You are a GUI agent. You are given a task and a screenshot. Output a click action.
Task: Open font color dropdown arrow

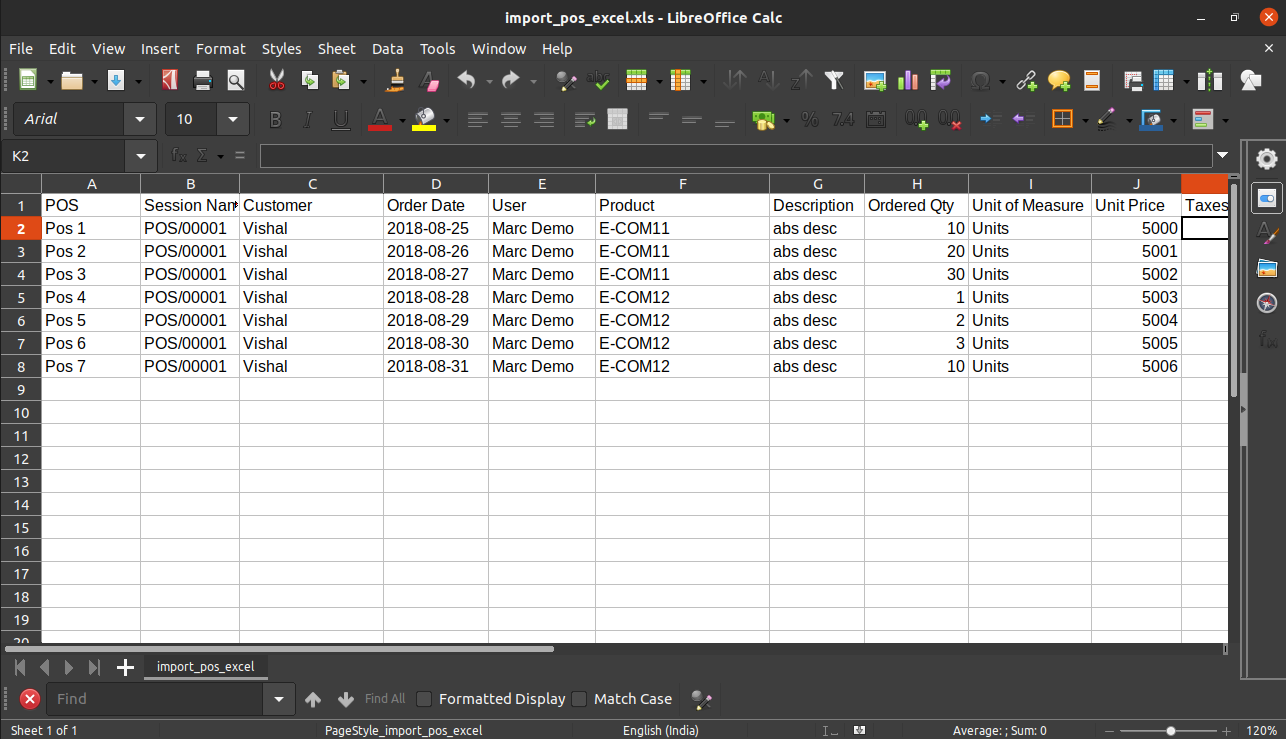click(402, 120)
